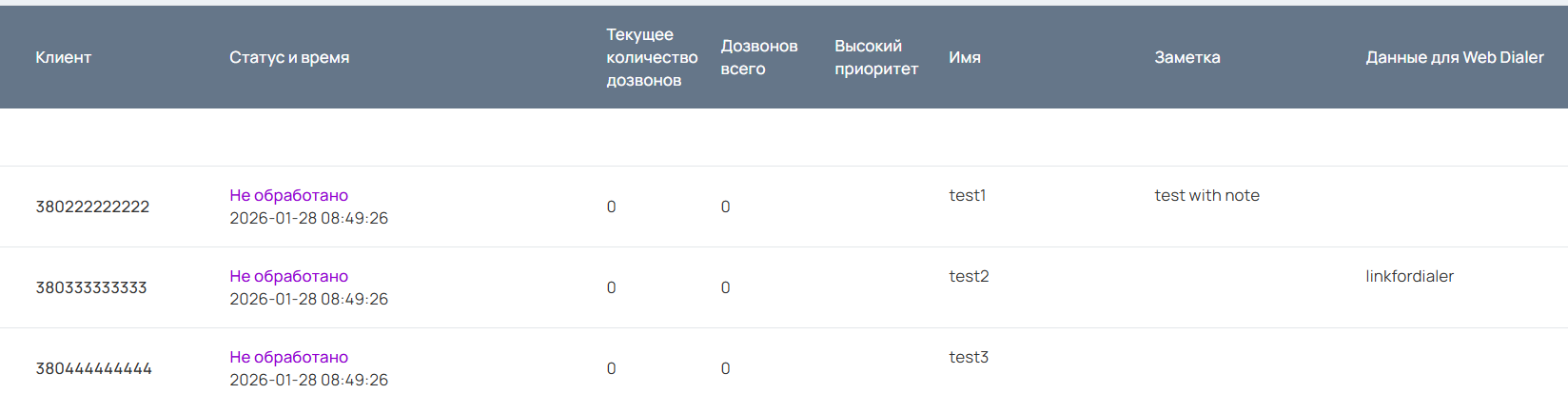This screenshot has height=394, width=1568.
Task: Click the Текущее количество дозвонов header
Action: tap(652, 57)
